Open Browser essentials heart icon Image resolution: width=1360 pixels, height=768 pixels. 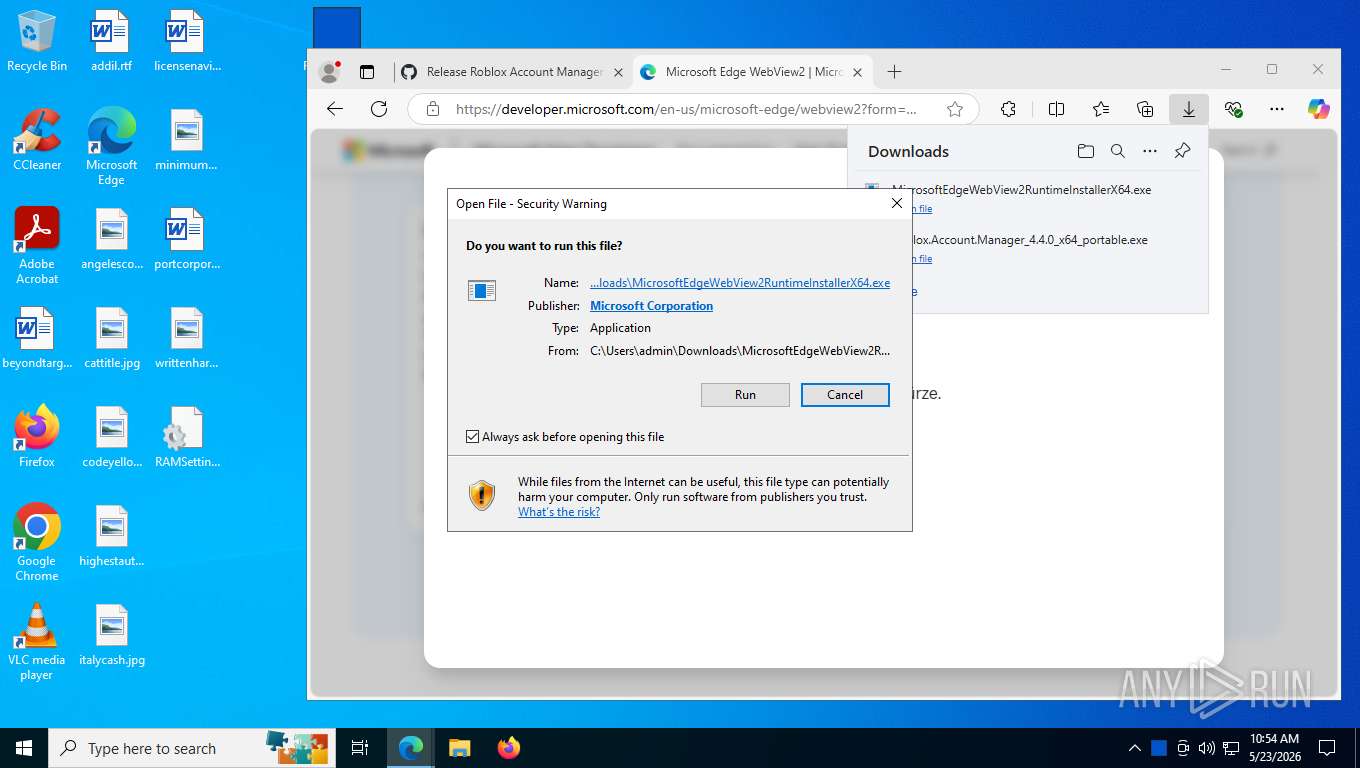point(1233,109)
